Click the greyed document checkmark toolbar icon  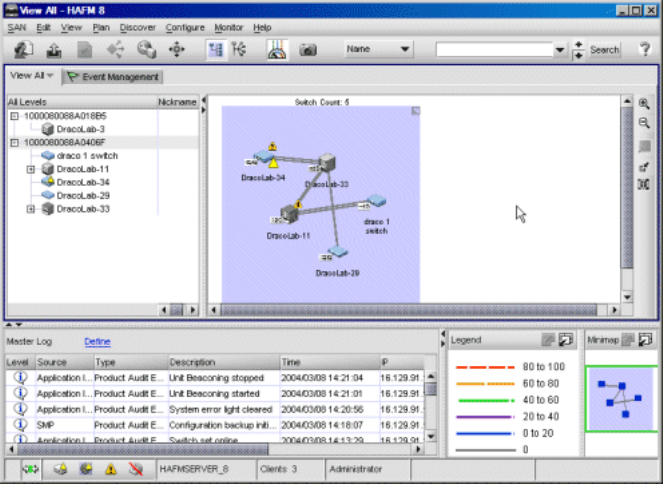click(x=85, y=50)
